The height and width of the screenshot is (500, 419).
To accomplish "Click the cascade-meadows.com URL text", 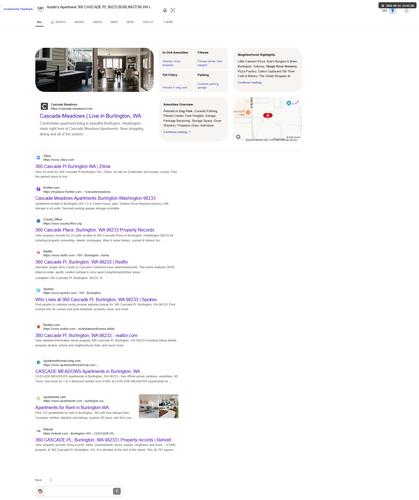I will point(72,109).
